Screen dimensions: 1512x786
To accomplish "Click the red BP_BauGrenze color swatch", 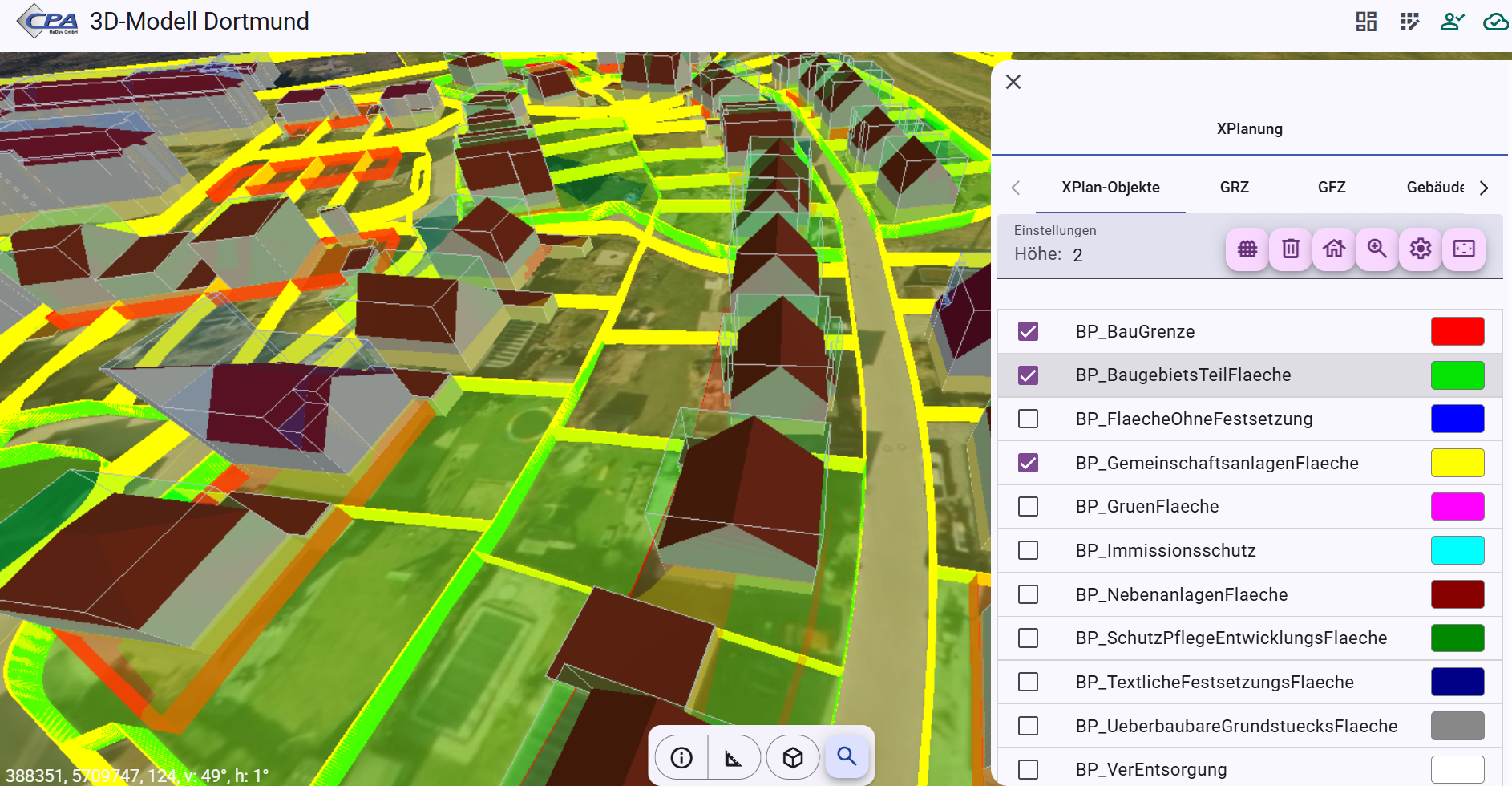I will 1457,331.
